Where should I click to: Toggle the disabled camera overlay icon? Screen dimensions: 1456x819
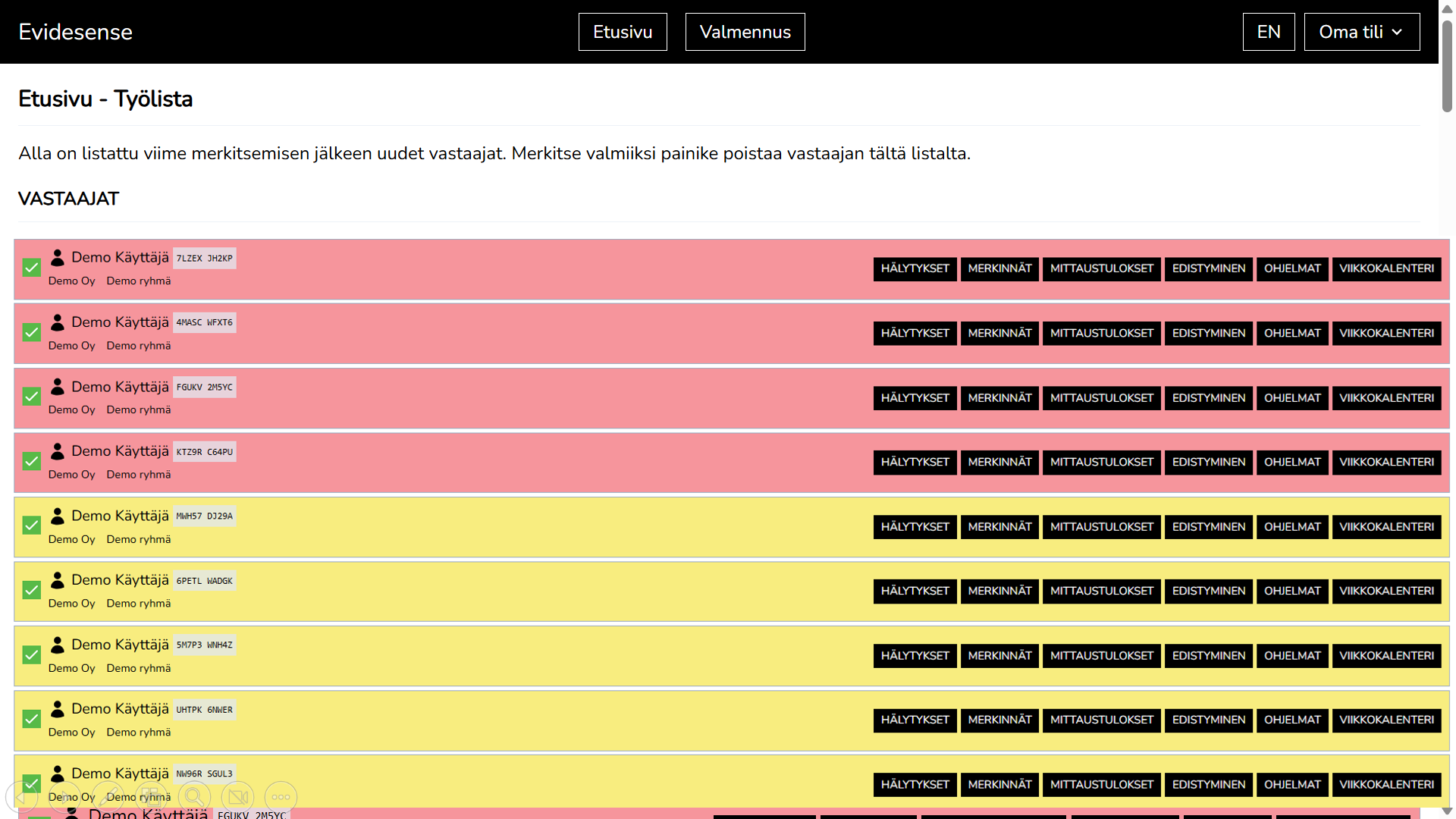[237, 797]
